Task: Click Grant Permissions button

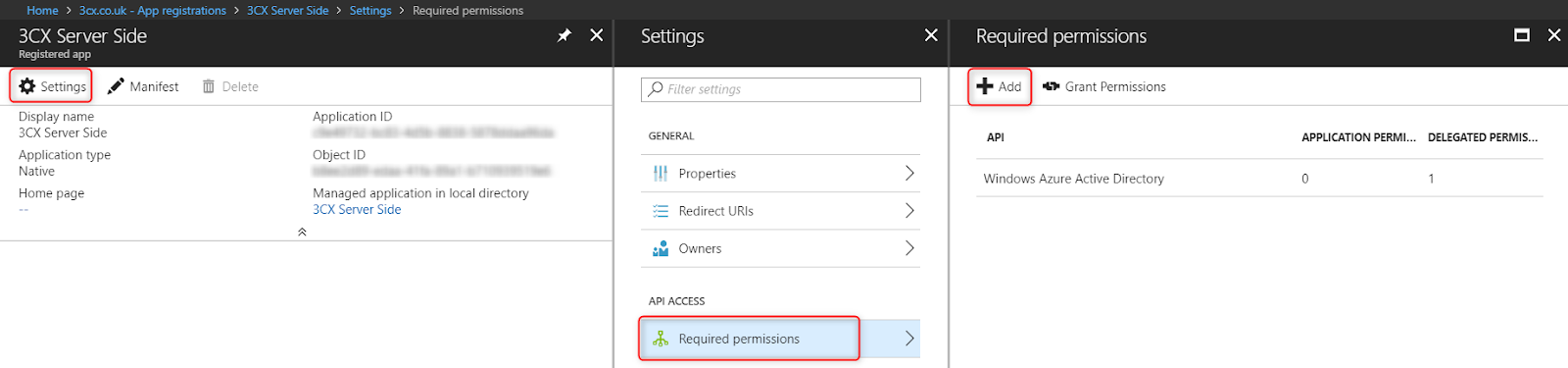Action: click(1104, 86)
